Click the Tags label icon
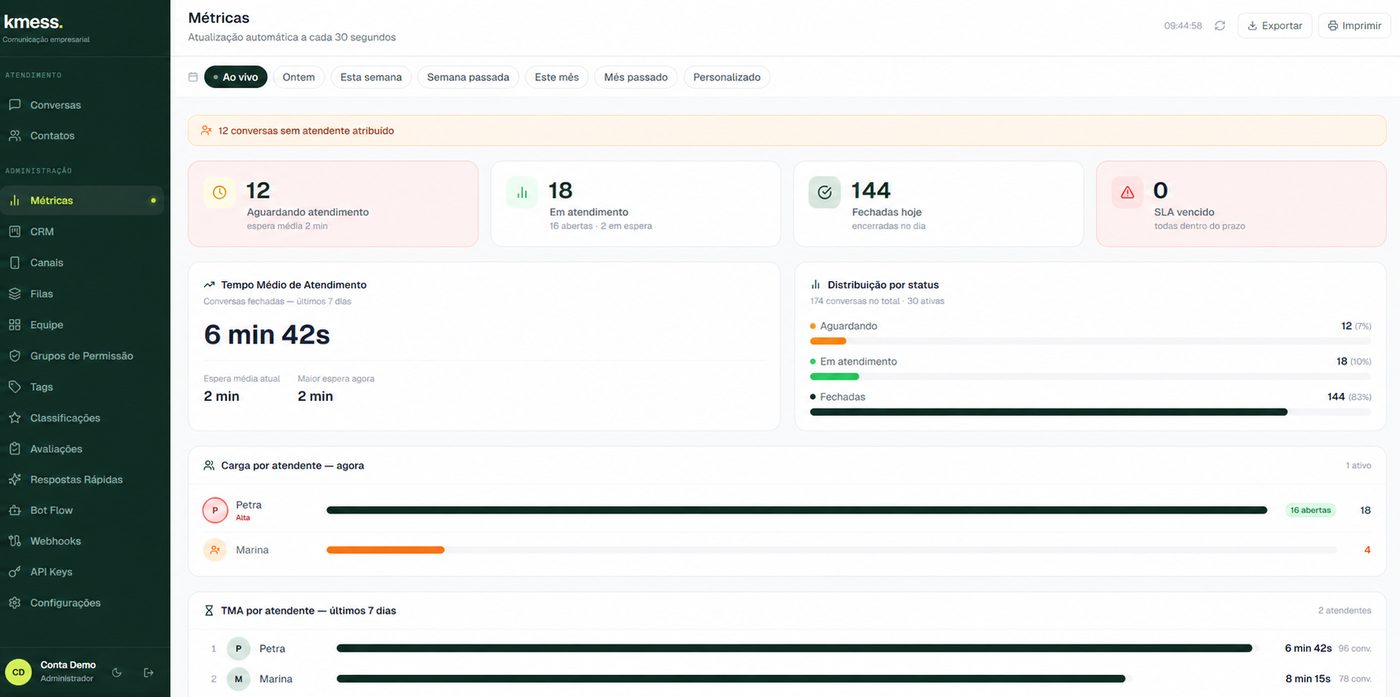Screen dimensions: 1400x697 point(14,387)
